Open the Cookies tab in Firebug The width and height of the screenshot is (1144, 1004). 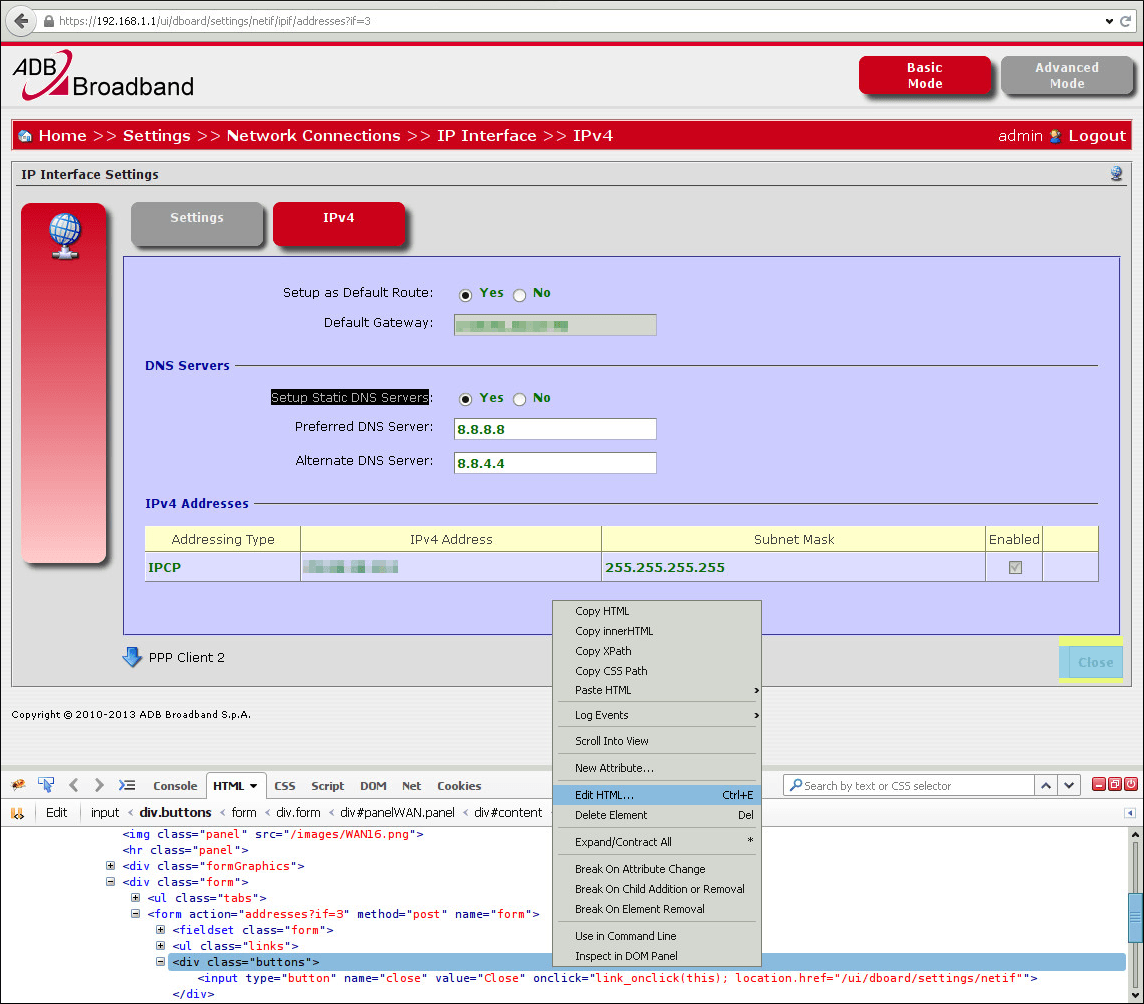point(459,786)
